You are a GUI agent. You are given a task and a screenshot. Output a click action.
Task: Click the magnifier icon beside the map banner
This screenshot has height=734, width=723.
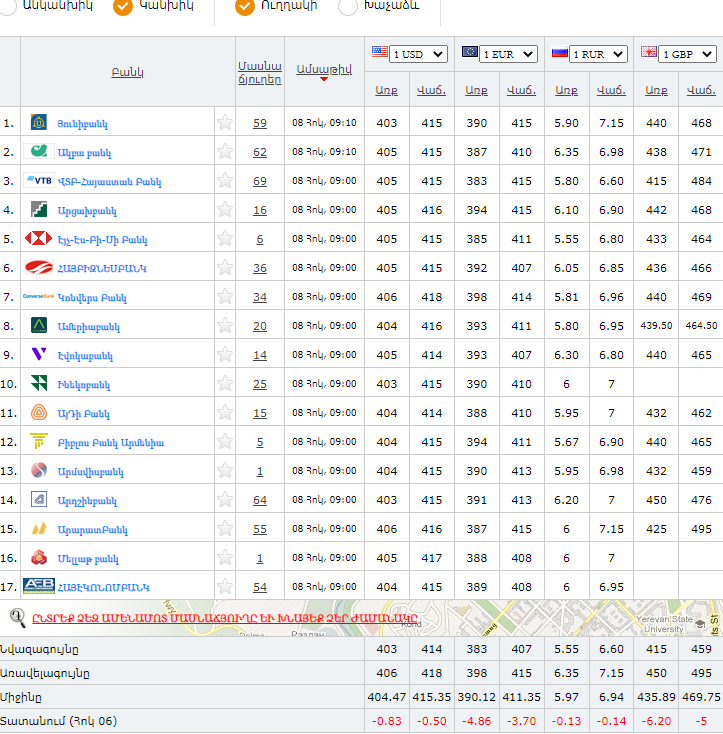click(x=18, y=618)
